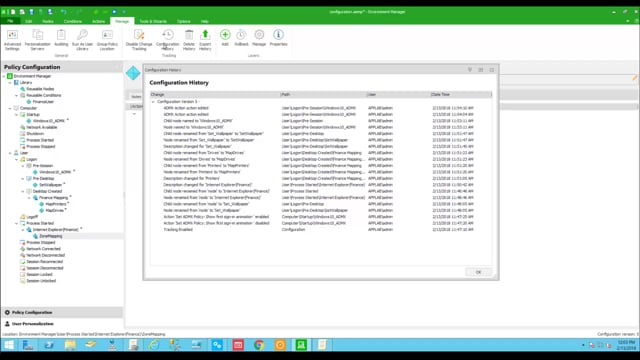The width and height of the screenshot is (640, 360).
Task: Collapse the User tree node
Action: point(10,153)
